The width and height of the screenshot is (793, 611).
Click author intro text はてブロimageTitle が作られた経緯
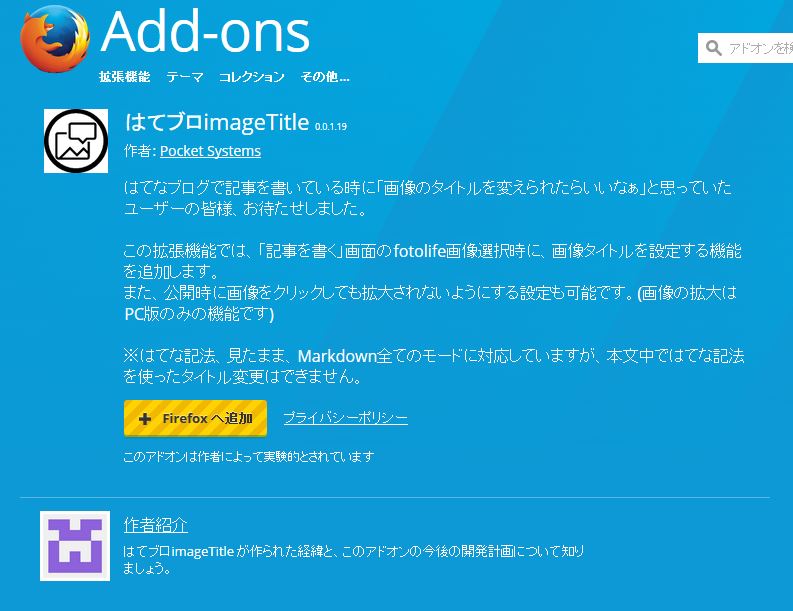point(354,559)
